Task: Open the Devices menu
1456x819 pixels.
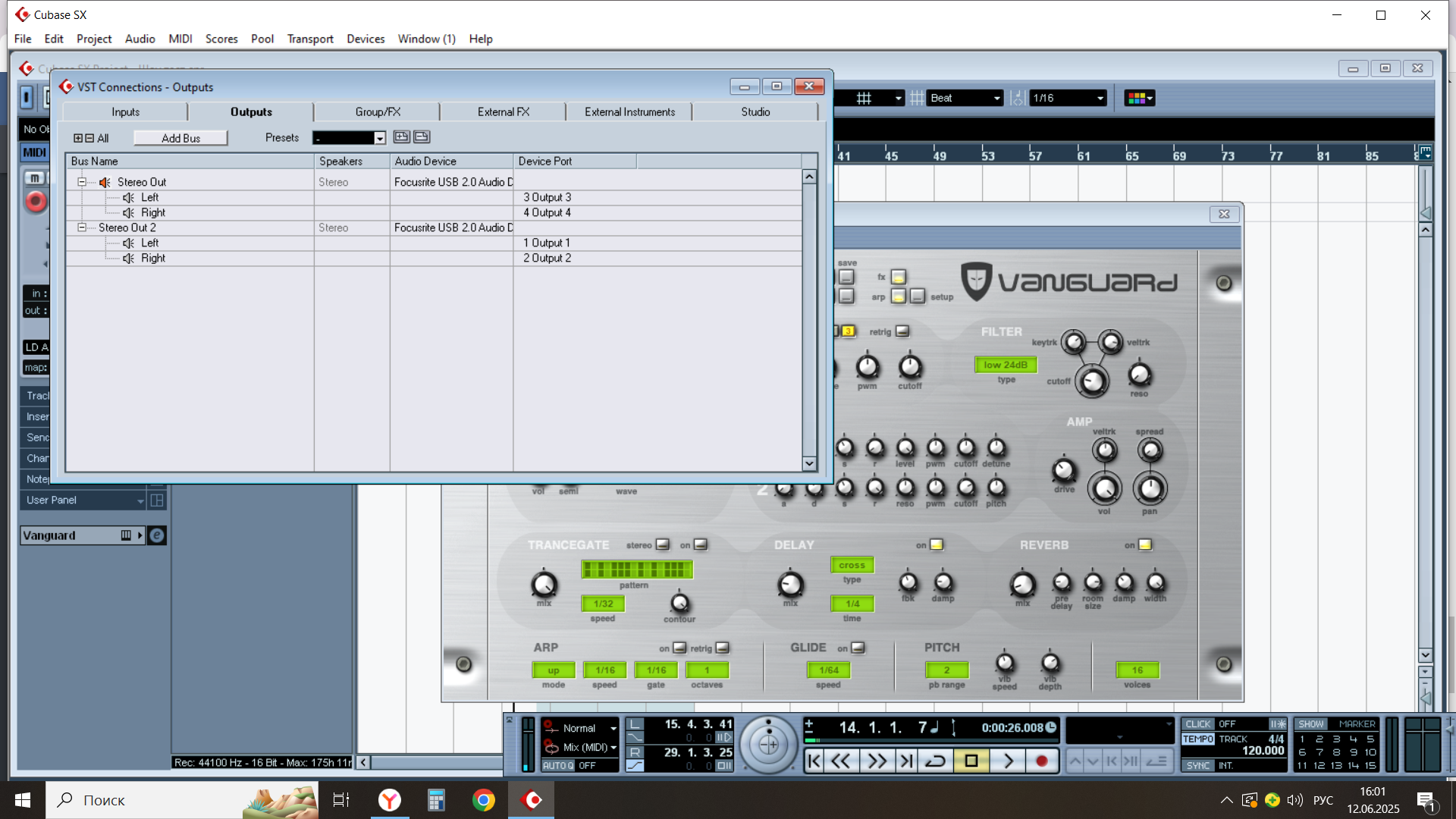Action: [366, 39]
